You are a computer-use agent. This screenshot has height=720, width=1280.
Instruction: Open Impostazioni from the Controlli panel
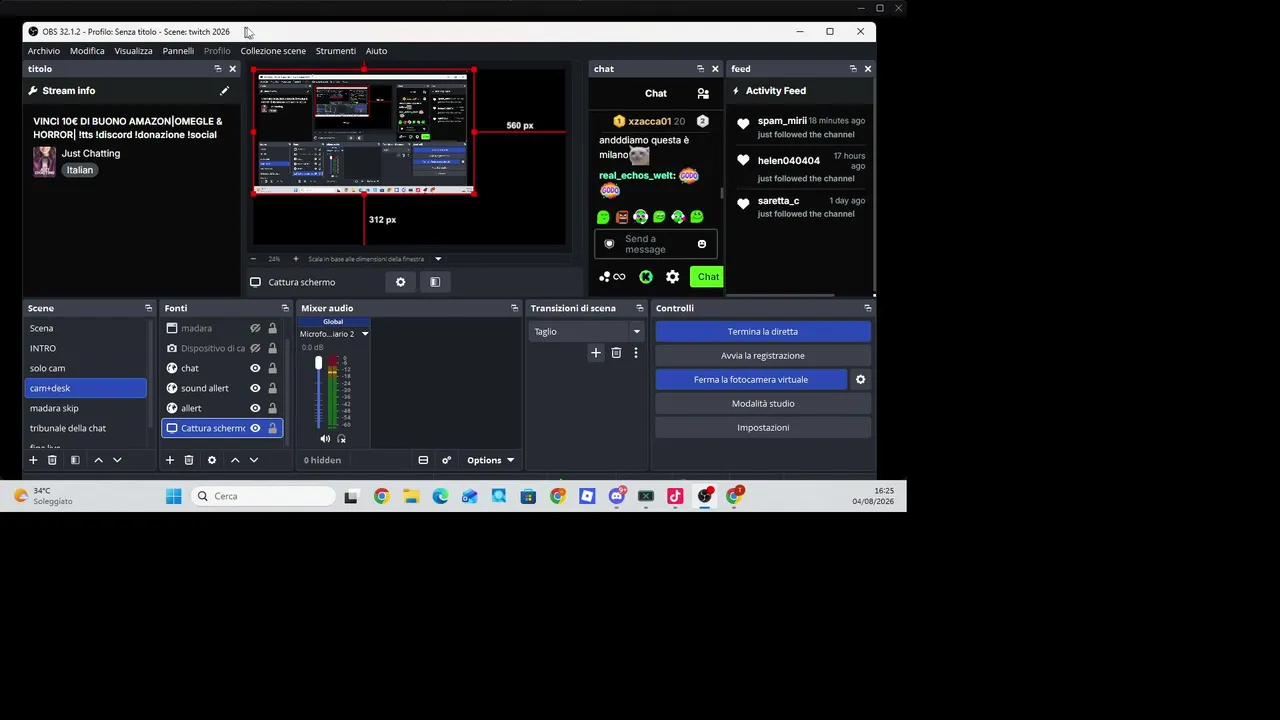(x=763, y=428)
